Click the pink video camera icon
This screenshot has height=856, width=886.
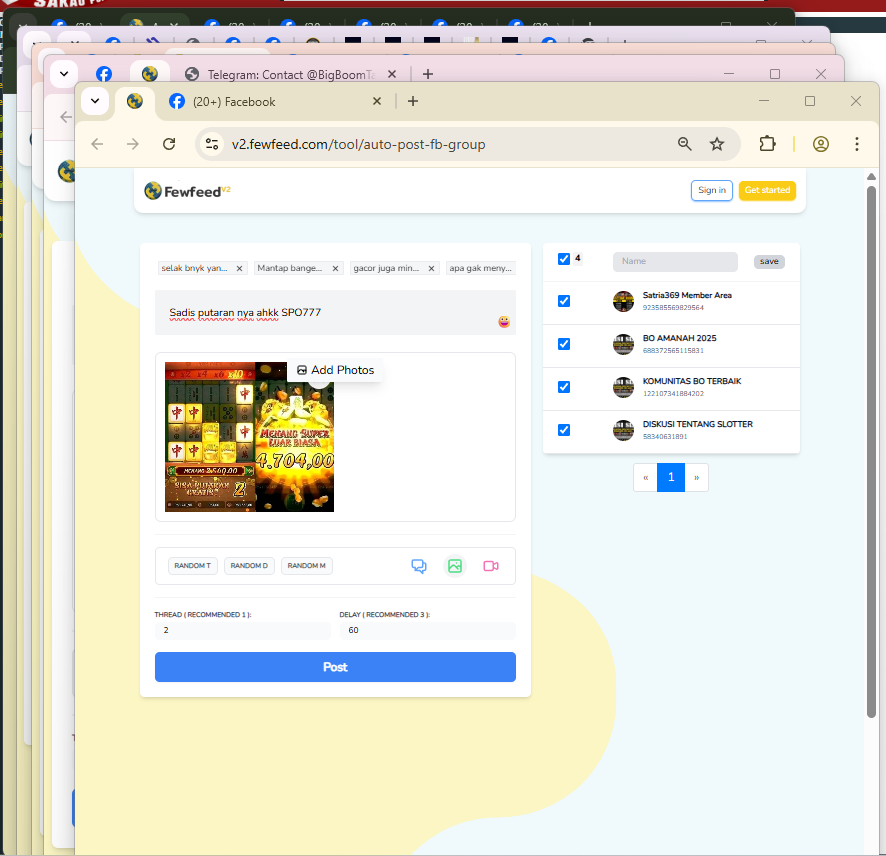[x=490, y=566]
